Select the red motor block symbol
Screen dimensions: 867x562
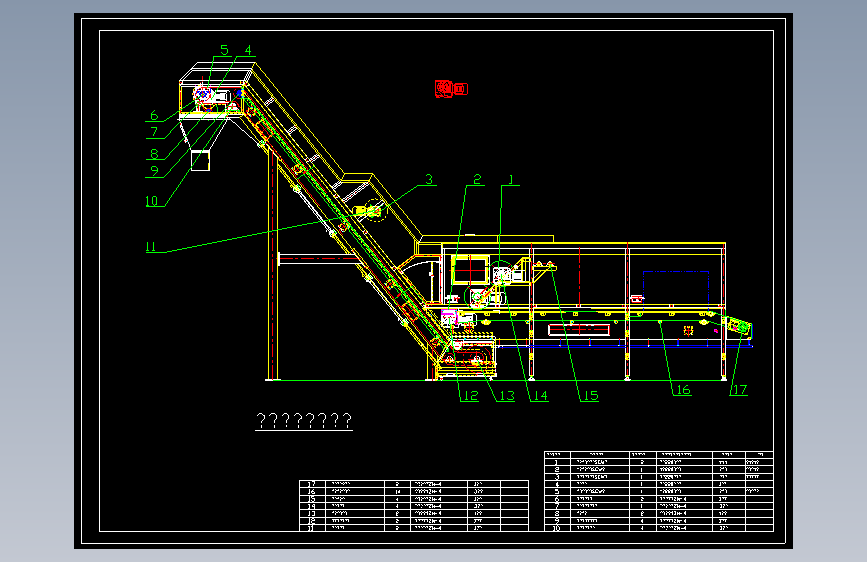click(x=451, y=89)
